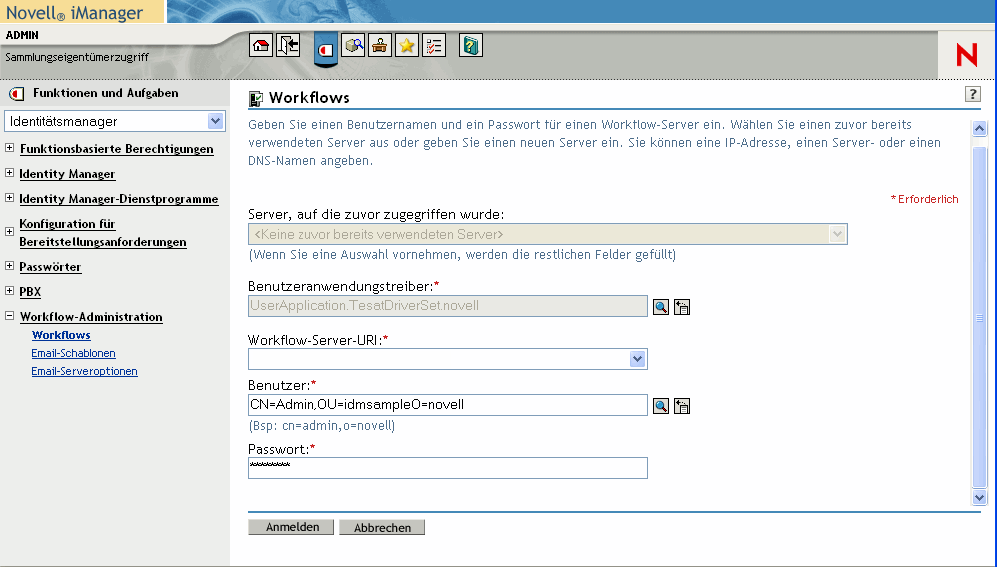Screen dimensions: 997x567
Task: Expand the PBX node
Action: (10, 290)
